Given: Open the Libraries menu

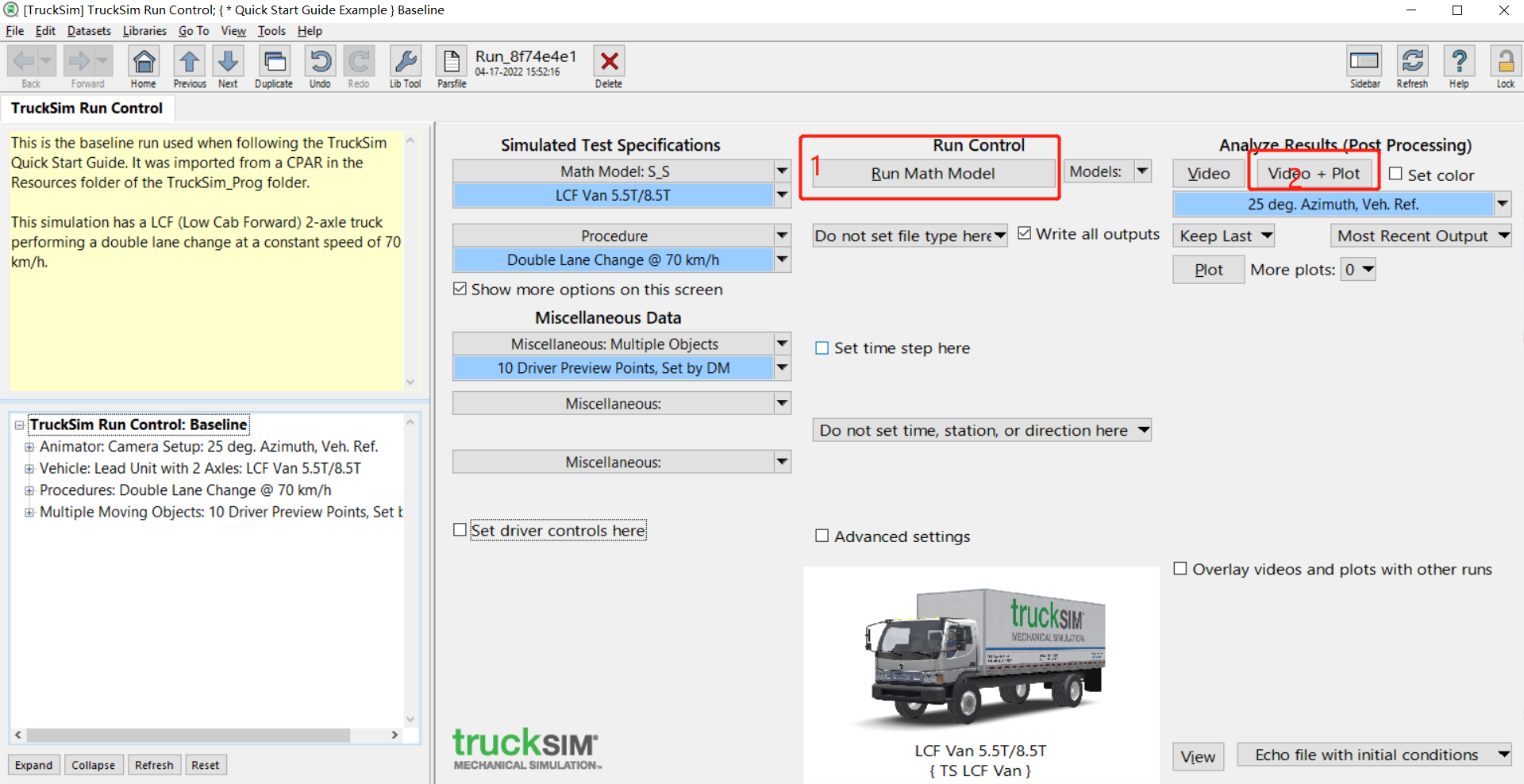Looking at the screenshot, I should click(x=144, y=31).
